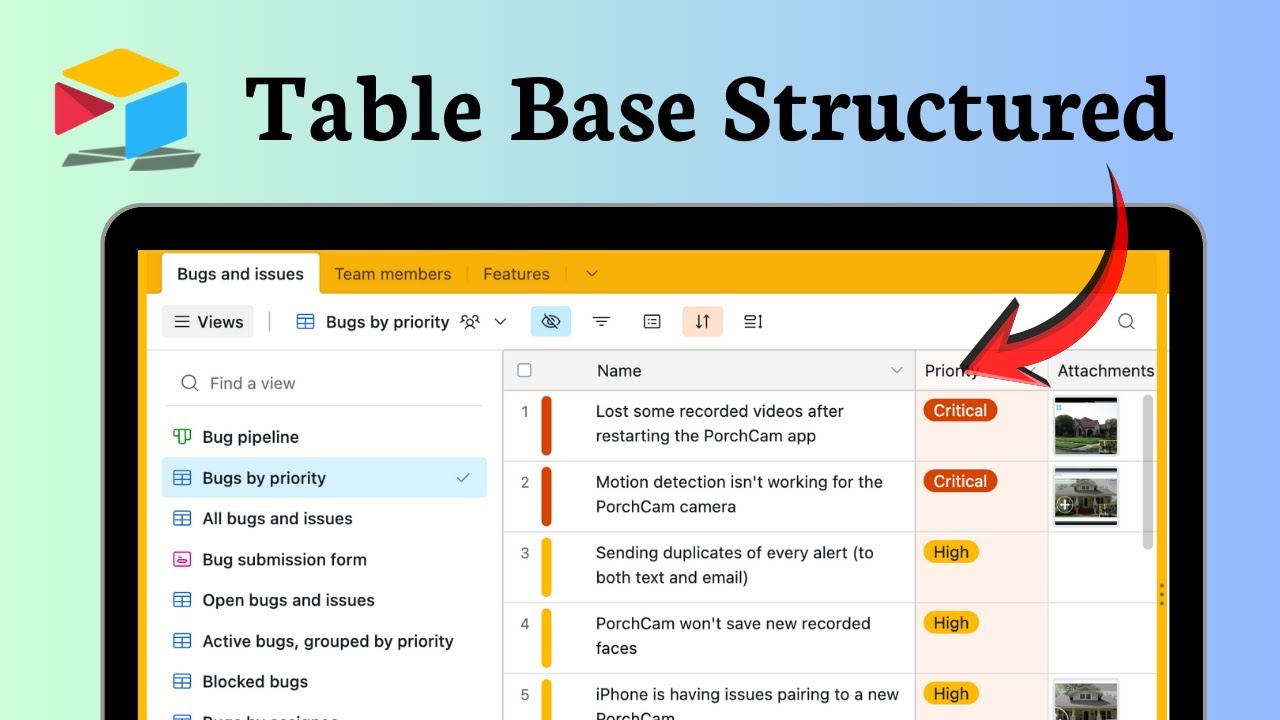Open attachment thumbnail in iPhone pairing row
1280x720 pixels.
pos(1085,699)
